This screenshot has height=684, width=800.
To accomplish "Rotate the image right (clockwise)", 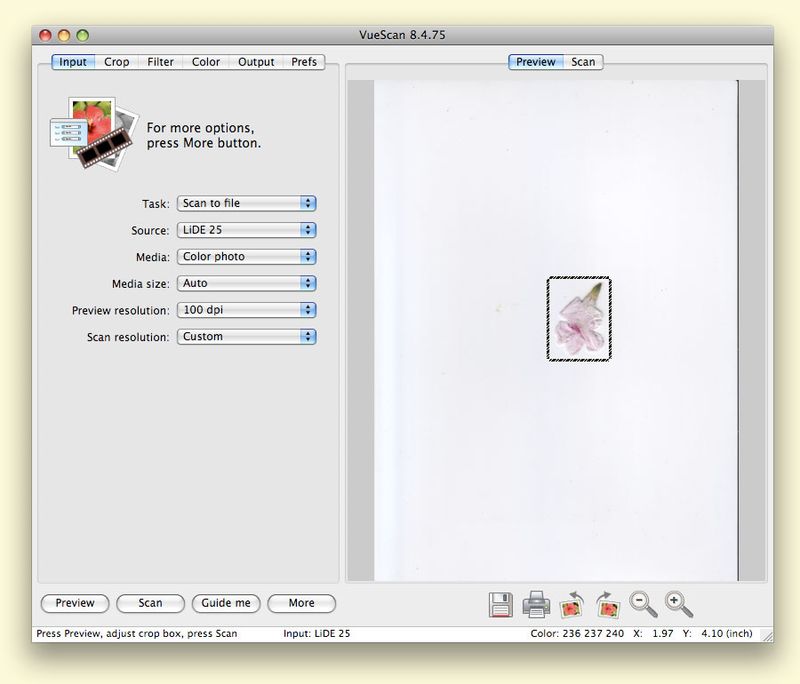I will 607,604.
